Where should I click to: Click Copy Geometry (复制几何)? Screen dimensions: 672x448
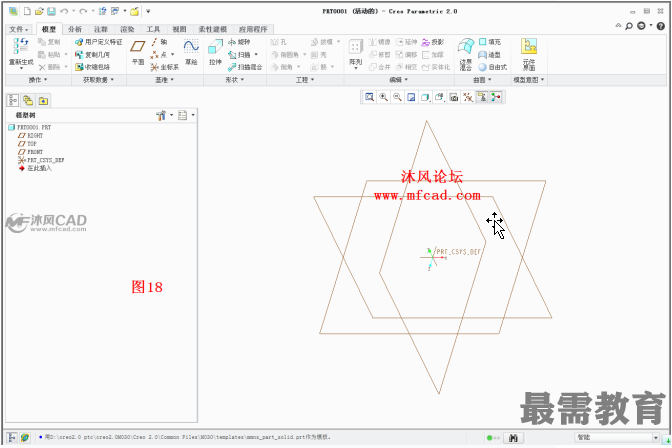pyautogui.click(x=92, y=54)
